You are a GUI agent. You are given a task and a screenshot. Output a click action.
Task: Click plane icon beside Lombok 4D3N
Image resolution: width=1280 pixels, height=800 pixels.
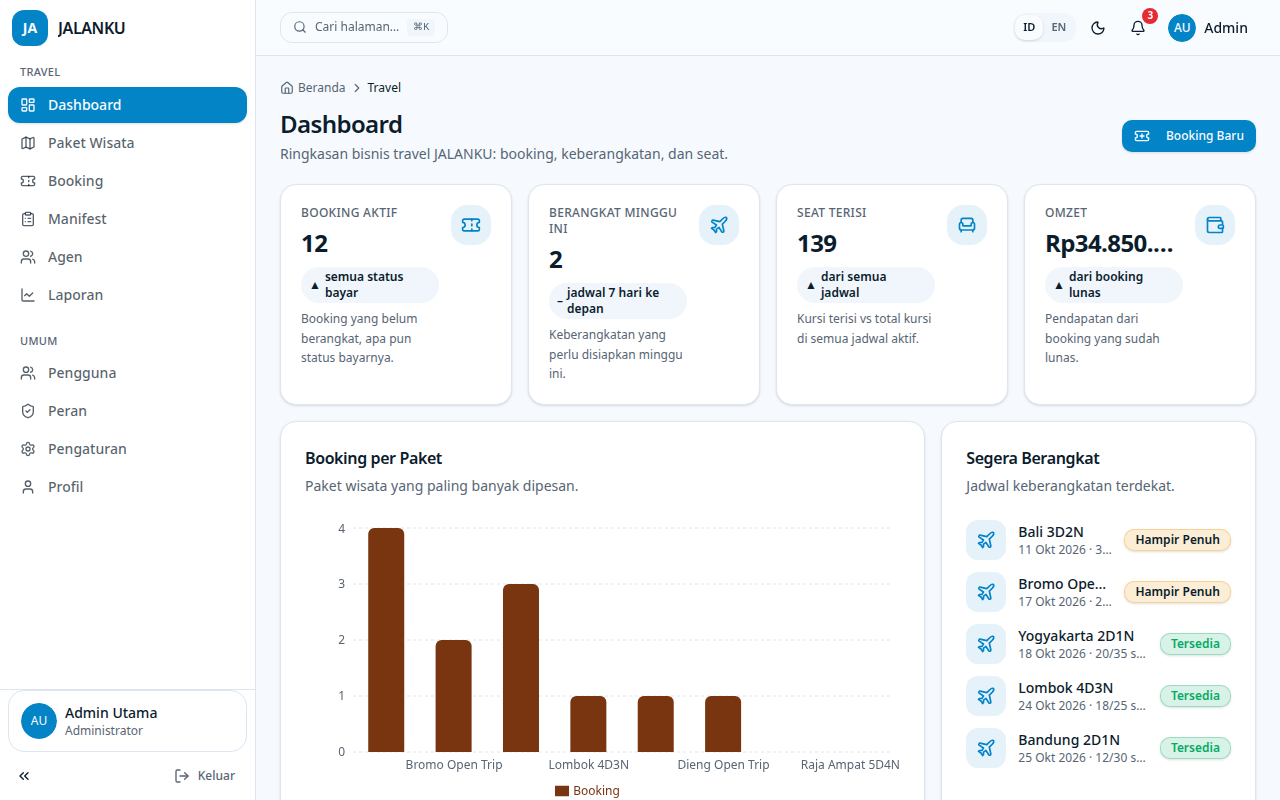click(986, 696)
